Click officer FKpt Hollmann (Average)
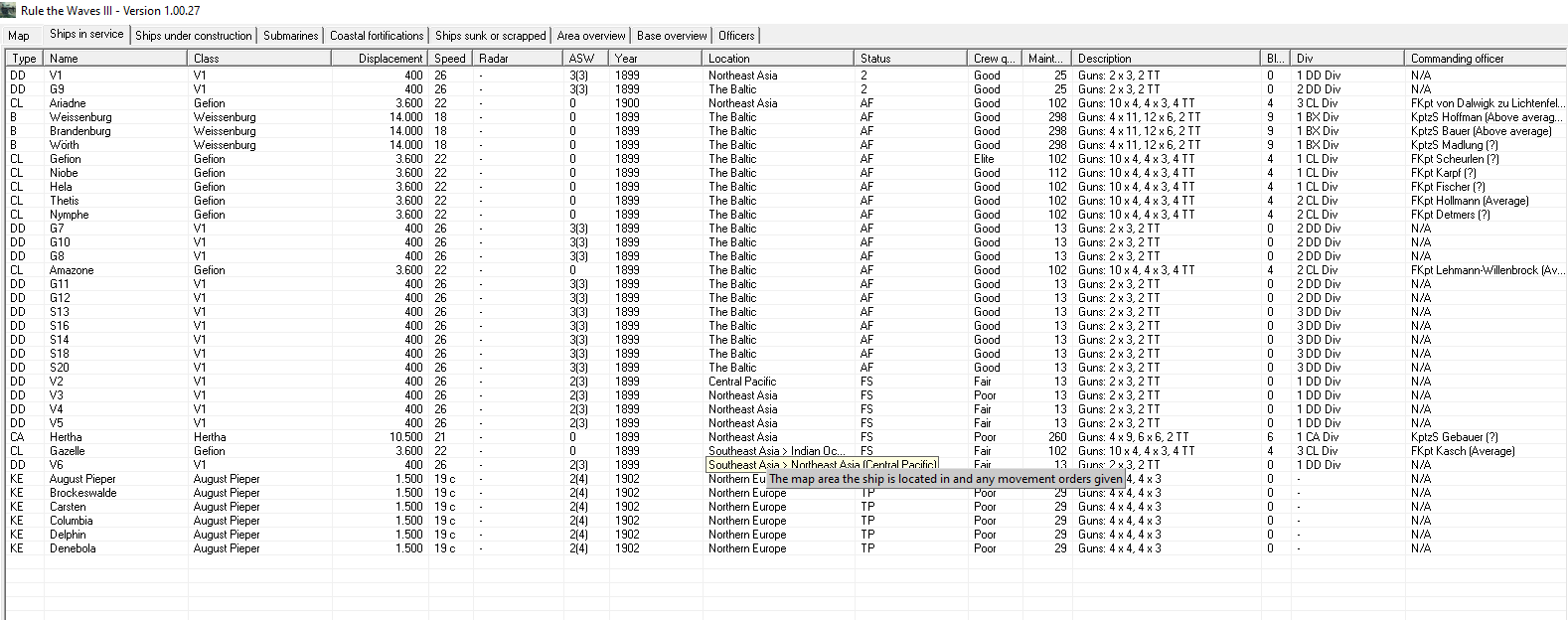The image size is (1568, 620). pos(1470,201)
